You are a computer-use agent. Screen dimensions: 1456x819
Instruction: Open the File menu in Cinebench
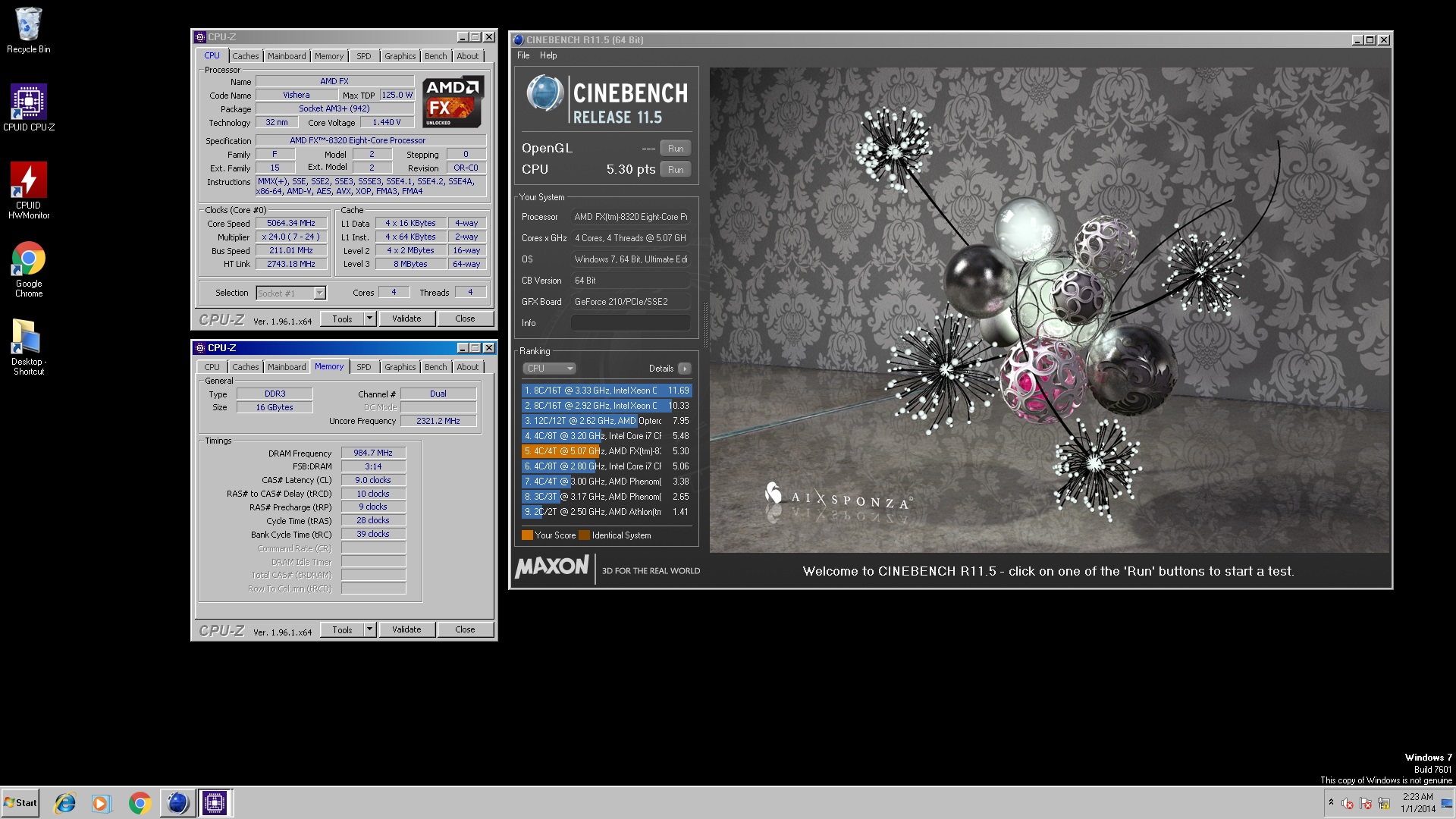click(523, 55)
